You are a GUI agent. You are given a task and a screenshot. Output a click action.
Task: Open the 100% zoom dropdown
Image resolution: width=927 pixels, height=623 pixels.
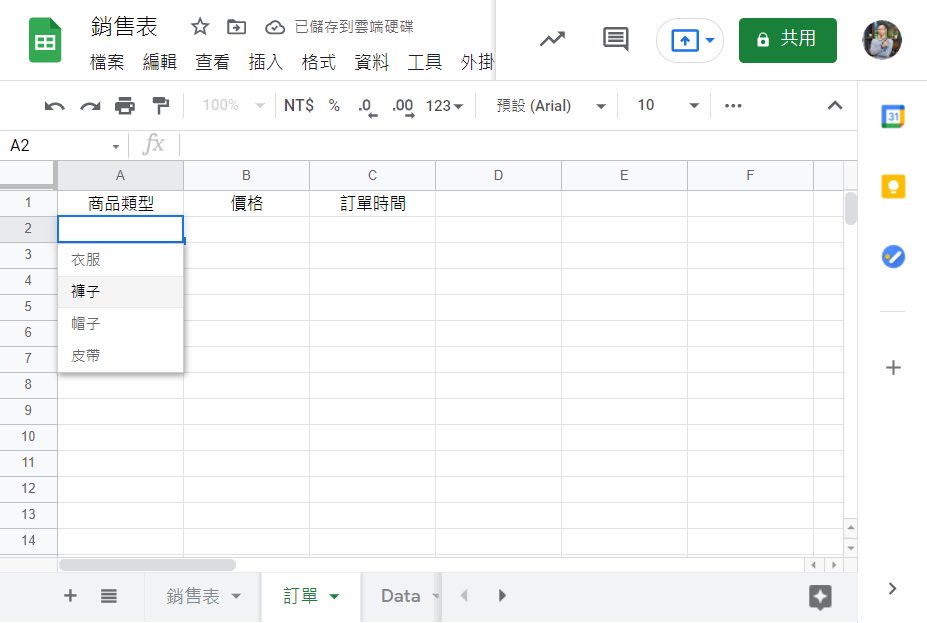[x=233, y=105]
